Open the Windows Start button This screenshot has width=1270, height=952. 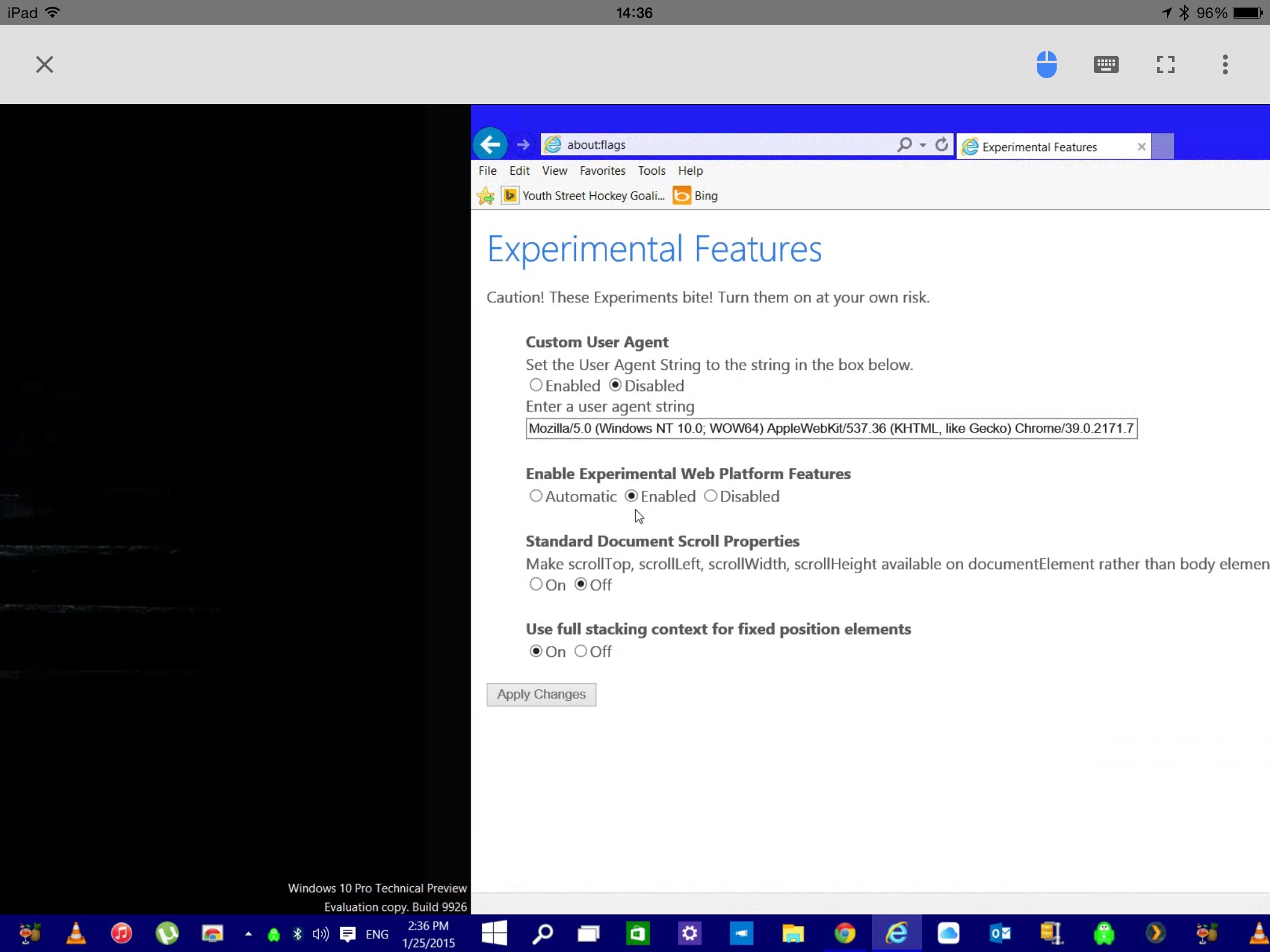(494, 933)
